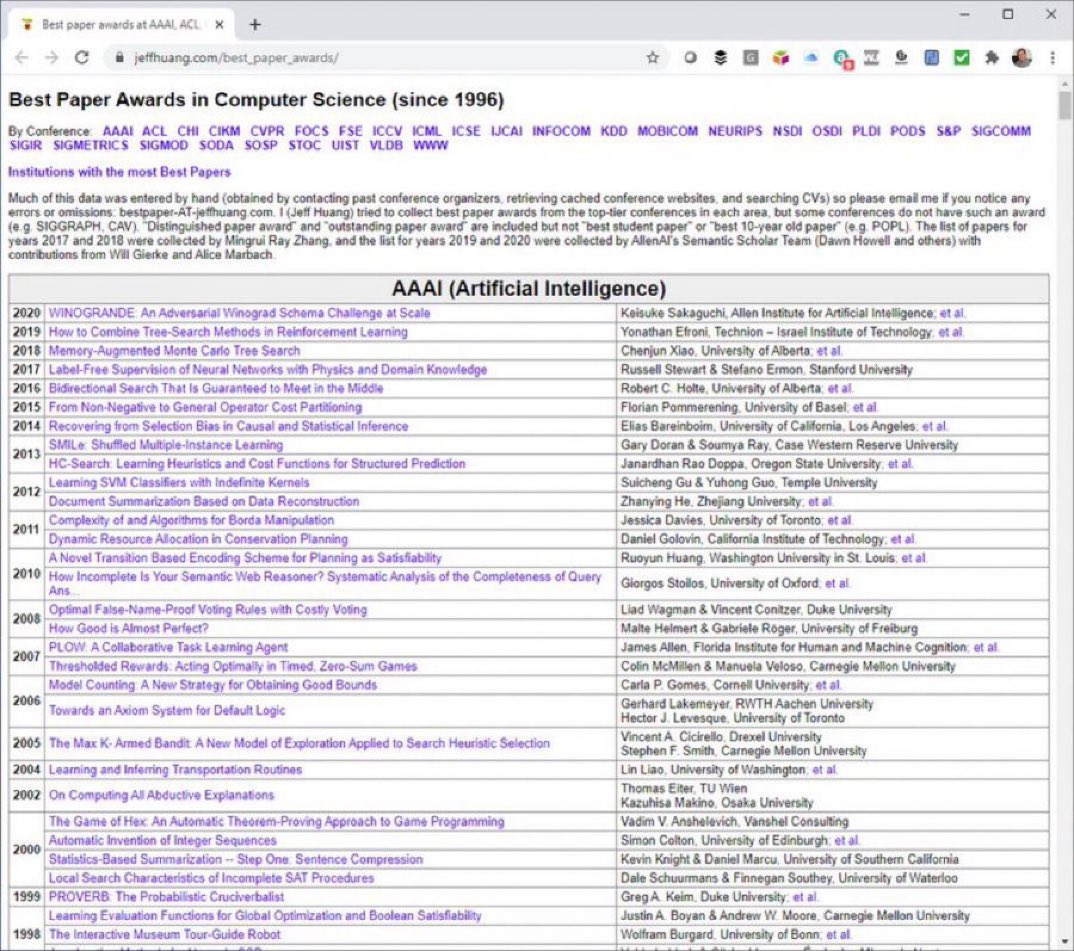The image size is (1074, 951).
Task: Jump to the SIGMOD conference section
Action: (163, 145)
